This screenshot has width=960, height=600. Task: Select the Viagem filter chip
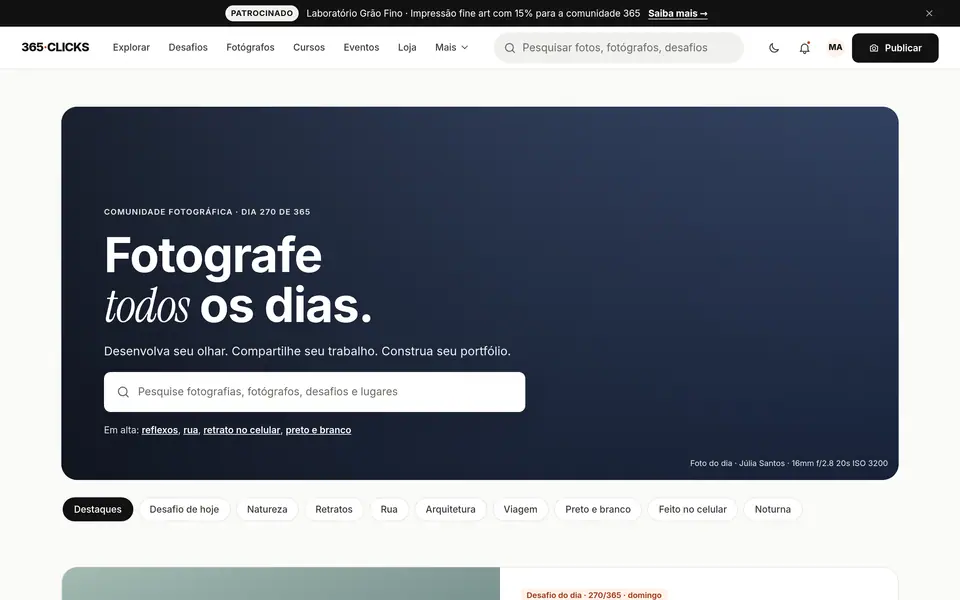pyautogui.click(x=520, y=509)
